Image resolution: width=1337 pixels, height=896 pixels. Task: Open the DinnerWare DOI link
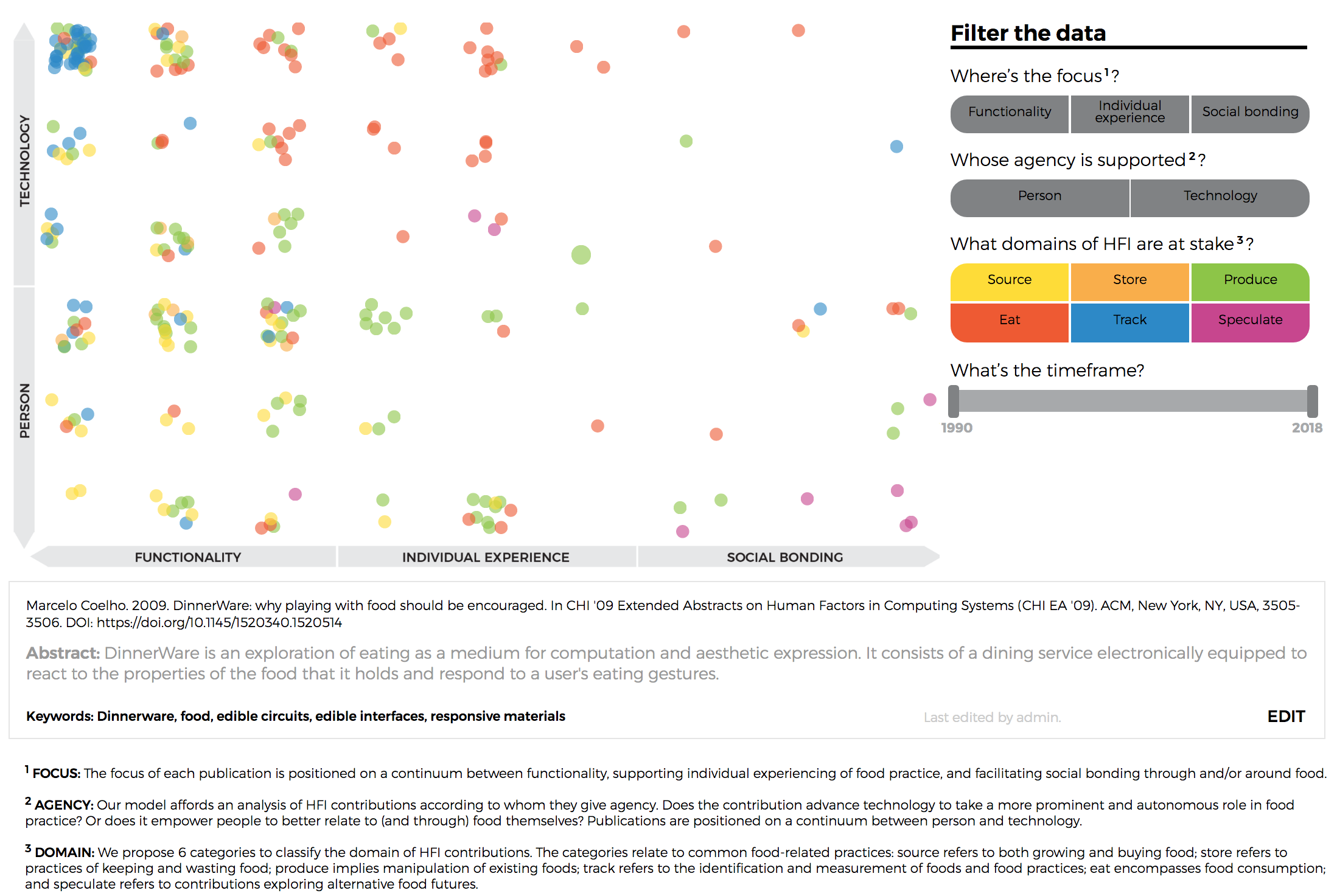[x=219, y=622]
